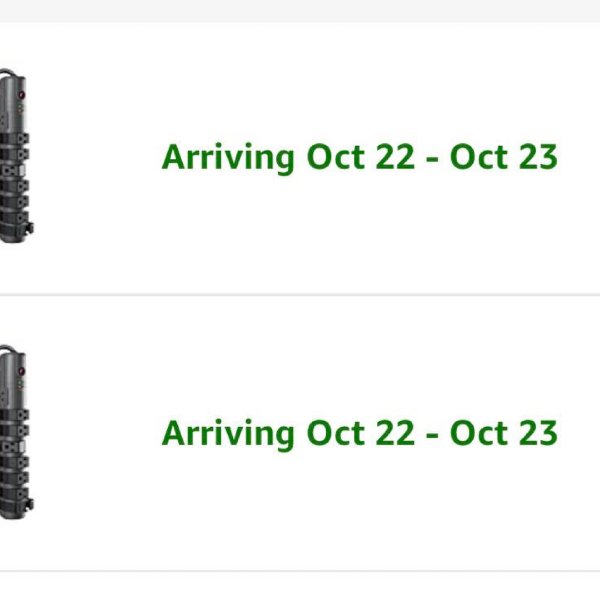
Task: Click the red power switch on top surge protector image
Action: coord(21,94)
